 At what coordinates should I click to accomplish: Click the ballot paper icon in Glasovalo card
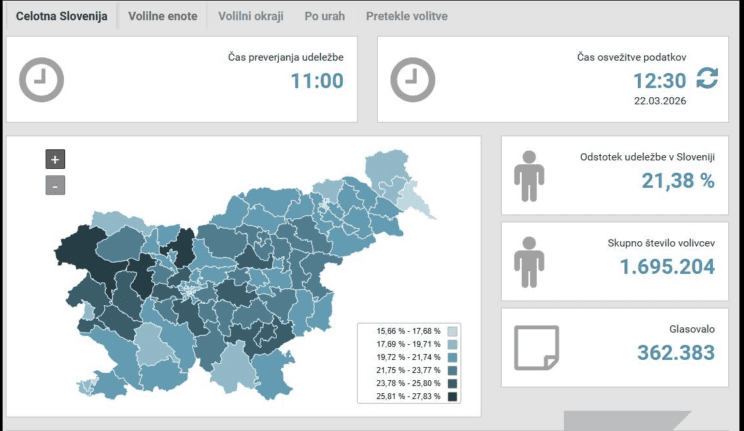[535, 347]
